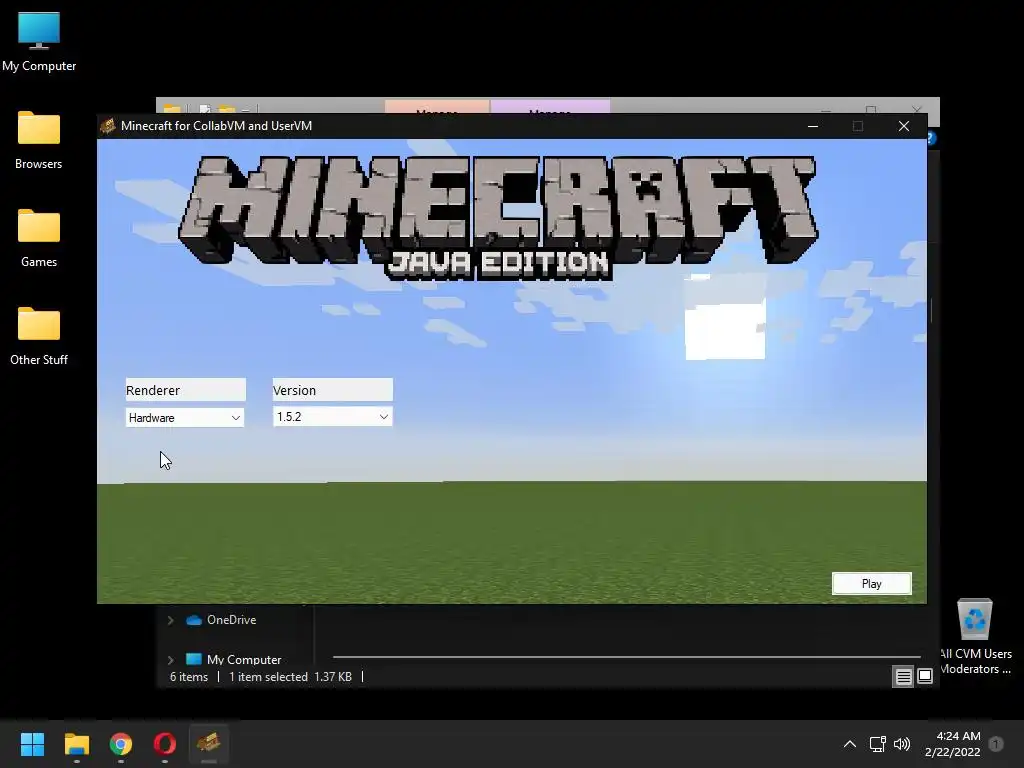1024x768 pixels.
Task: Select the Recycle Bin on desktop
Action: [975, 637]
